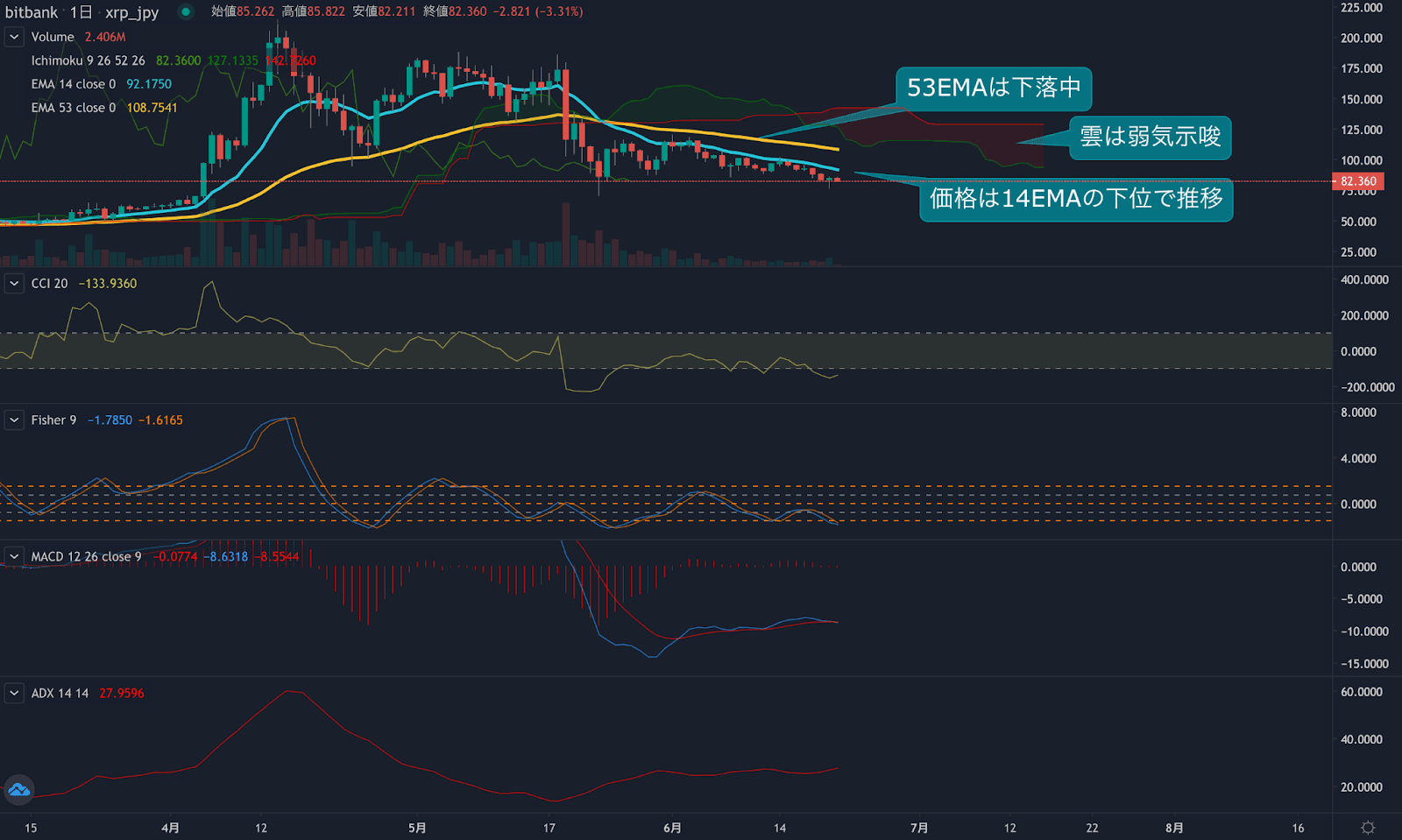Select the Ichimoku 9 26 52 26 indicator label
1402x840 pixels.
click(88, 60)
